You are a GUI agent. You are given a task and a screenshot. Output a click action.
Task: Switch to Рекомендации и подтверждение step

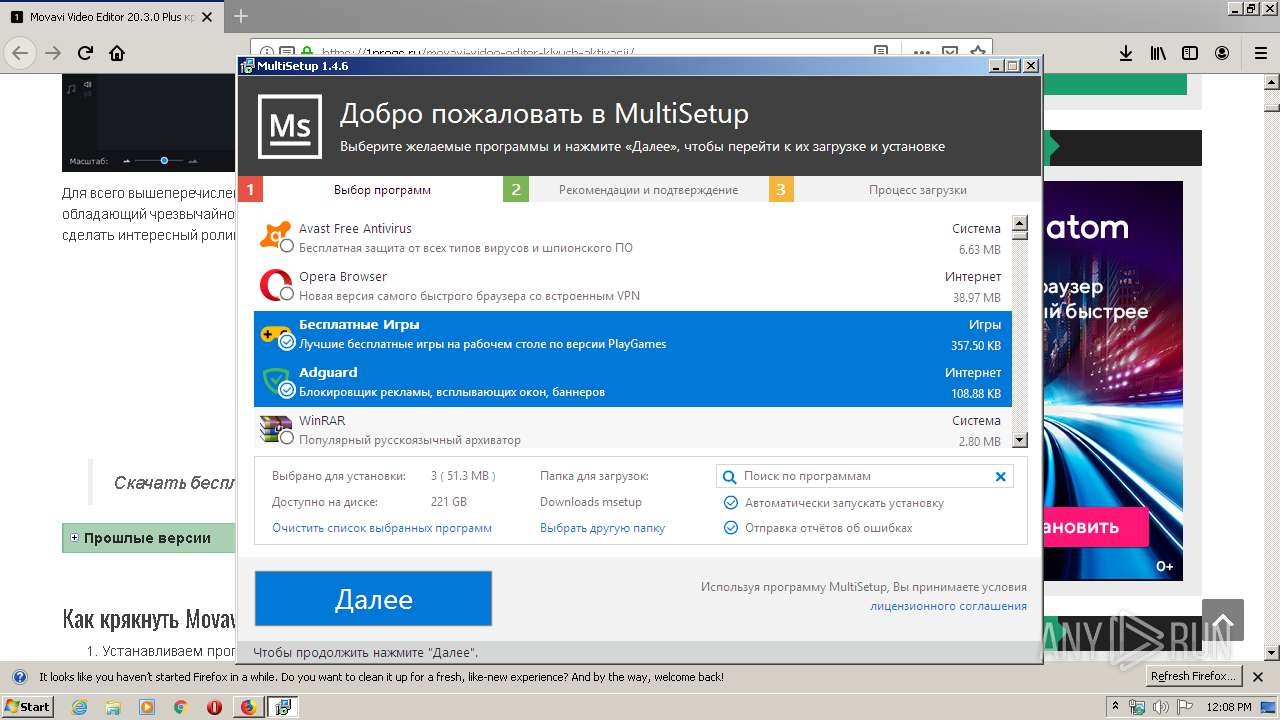click(636, 189)
